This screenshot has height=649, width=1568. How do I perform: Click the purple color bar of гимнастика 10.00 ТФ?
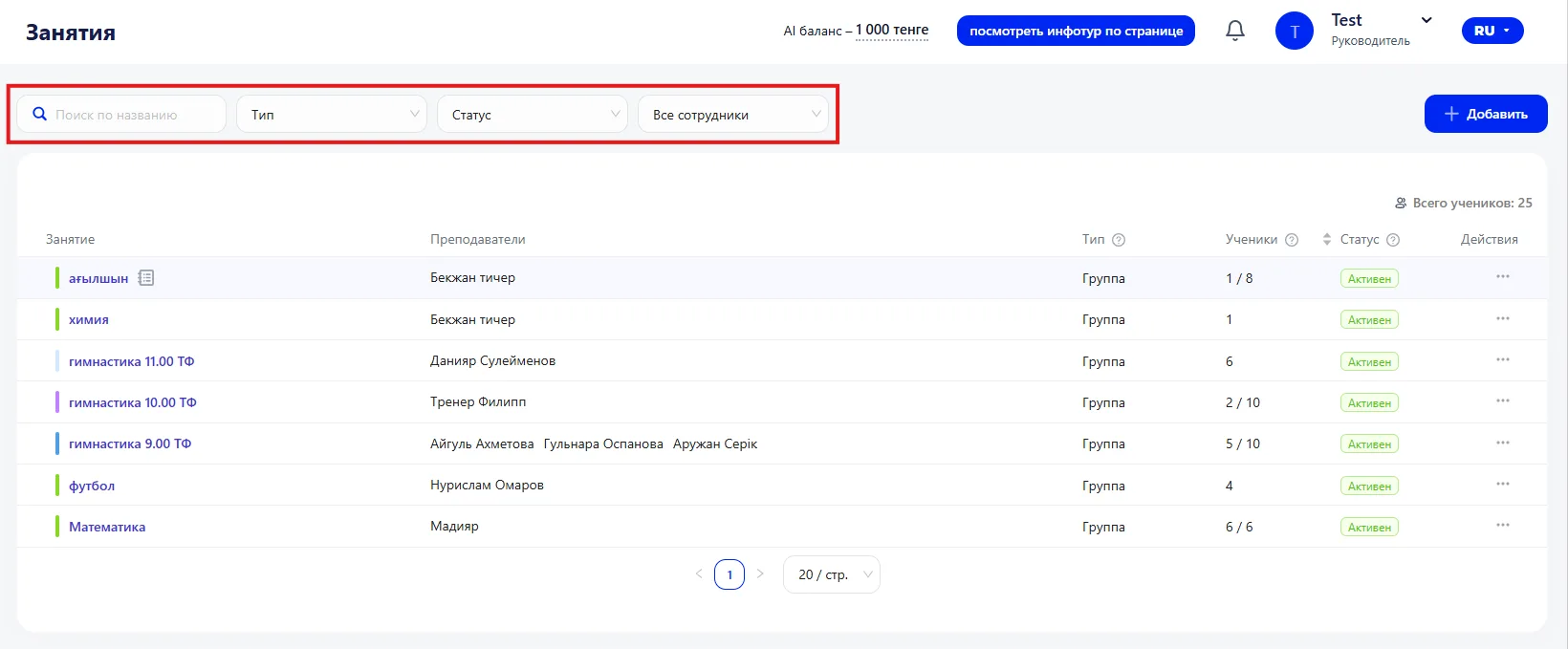point(57,402)
